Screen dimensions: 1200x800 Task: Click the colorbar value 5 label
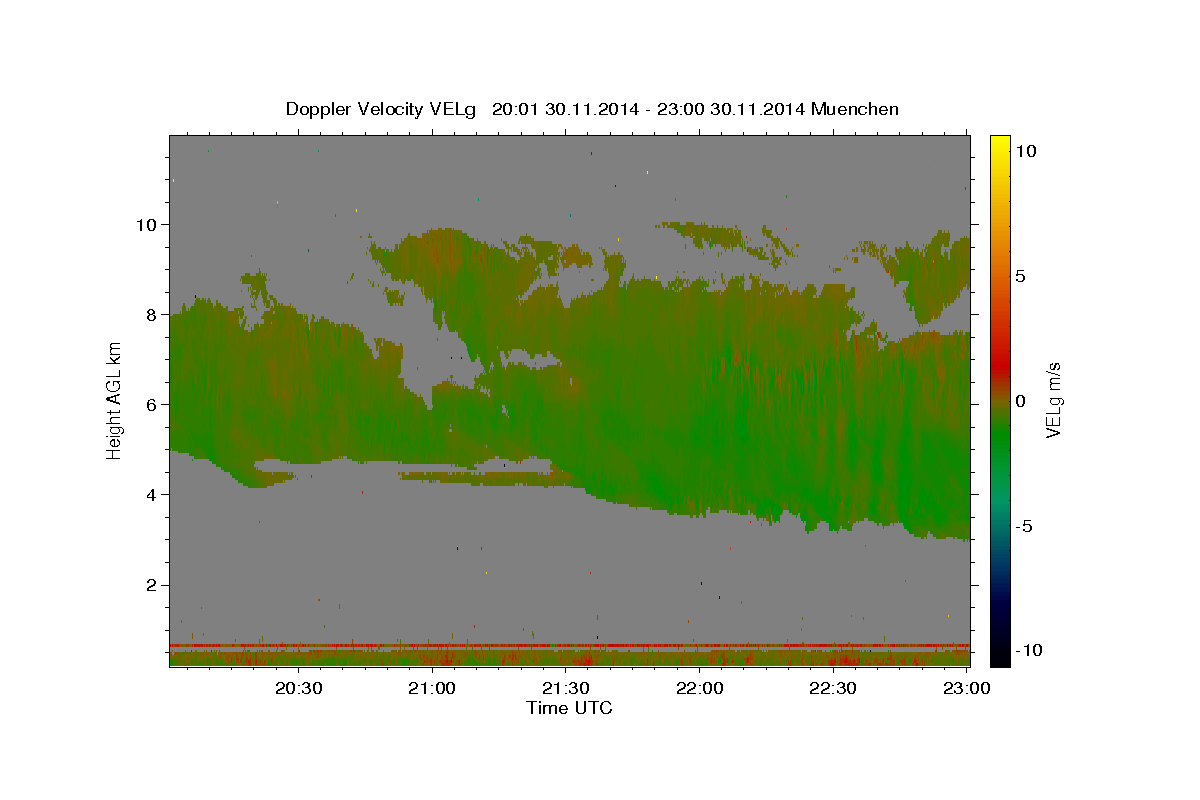click(x=1021, y=275)
